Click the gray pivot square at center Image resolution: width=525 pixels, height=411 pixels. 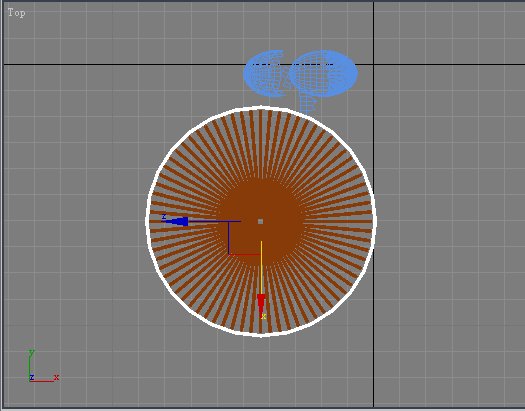coord(260,221)
